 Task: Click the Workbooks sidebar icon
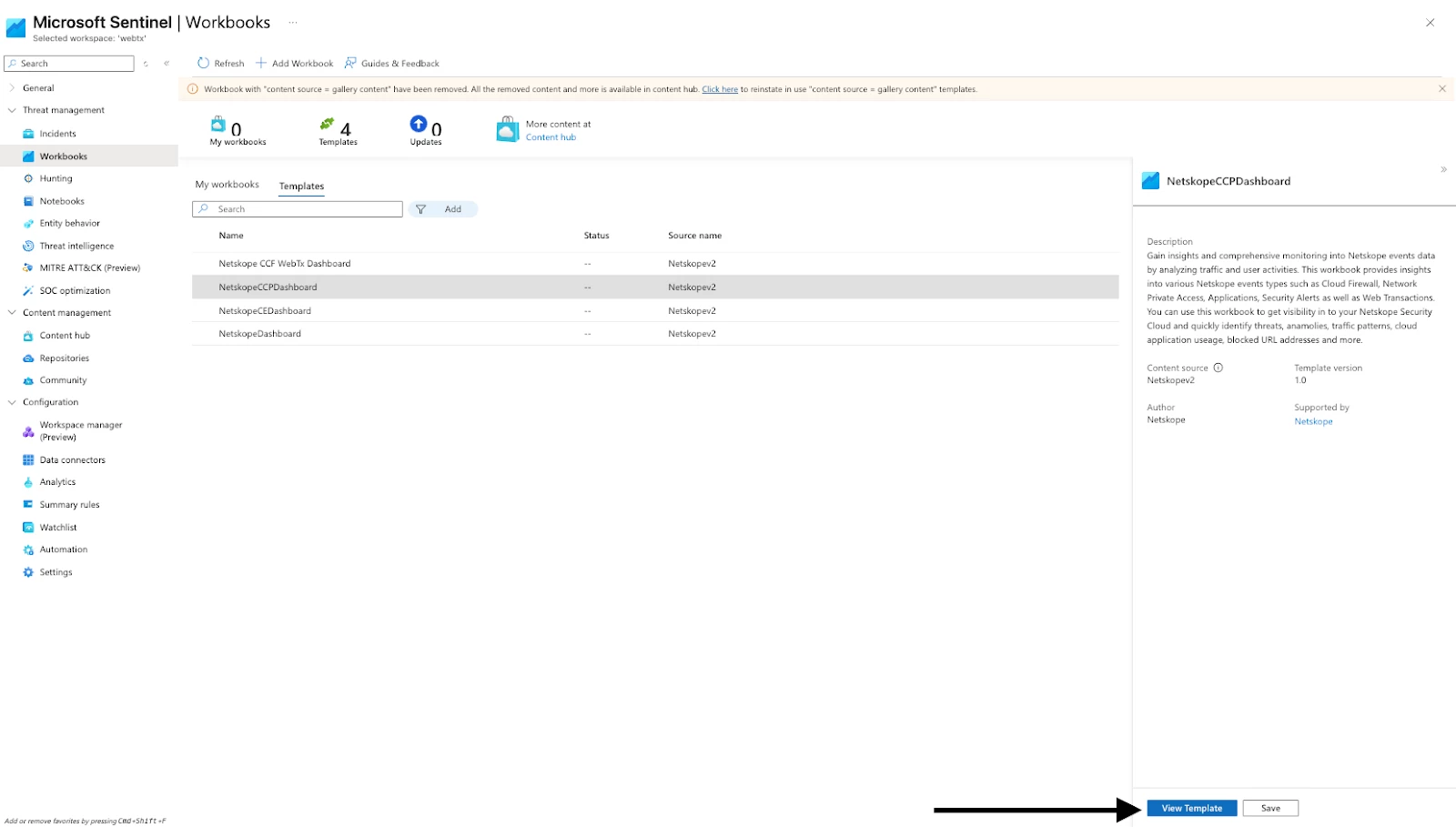coord(28,156)
